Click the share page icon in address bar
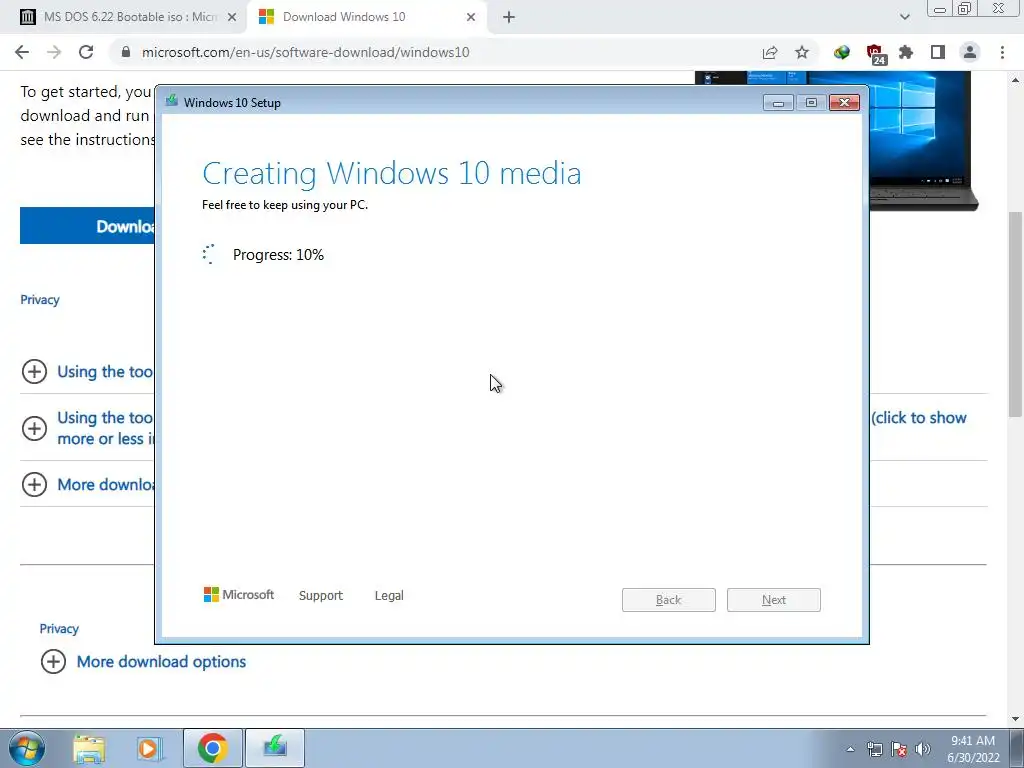Screen dimensions: 1024x768 point(770,52)
